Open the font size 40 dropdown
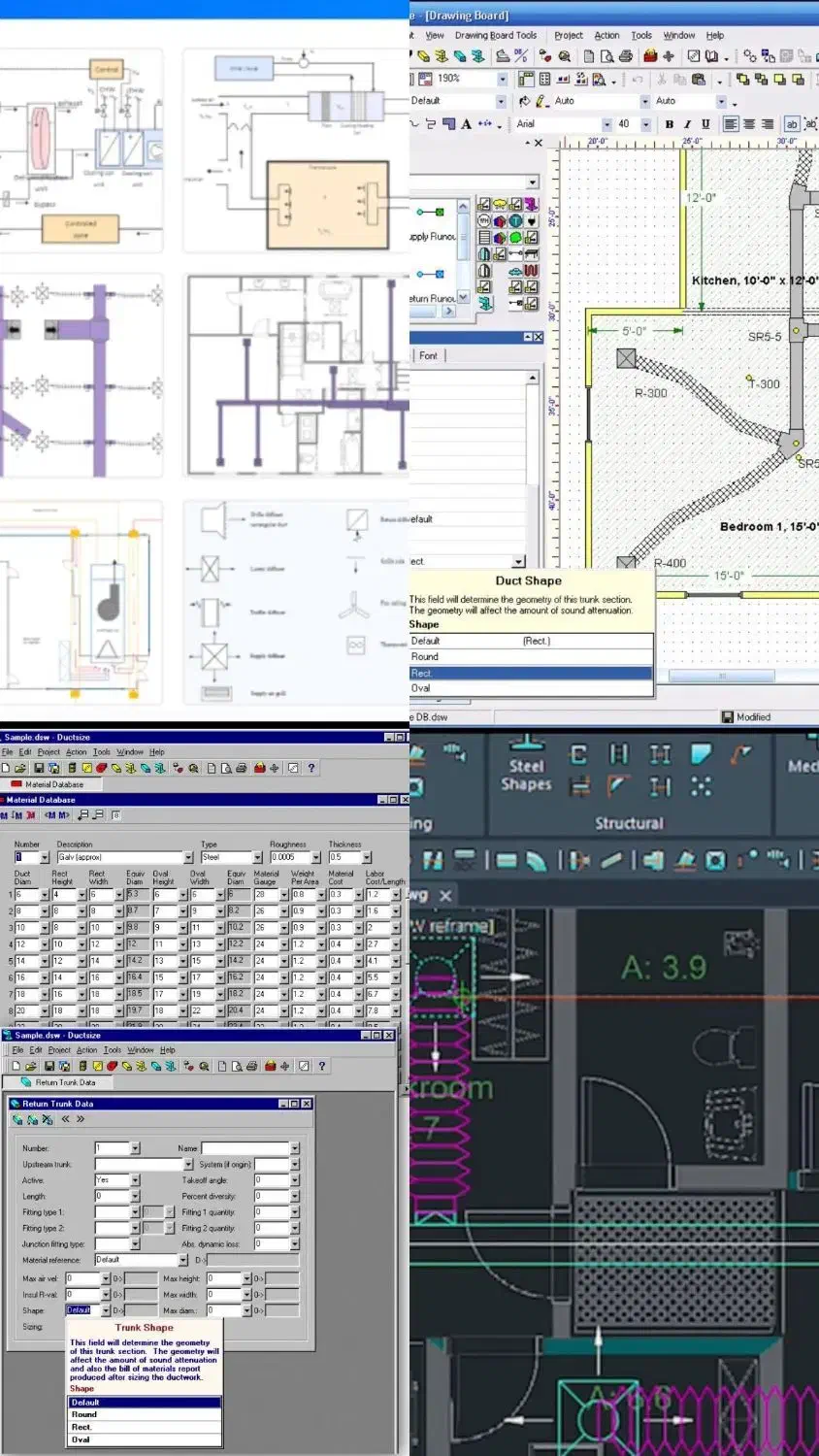 pos(644,124)
